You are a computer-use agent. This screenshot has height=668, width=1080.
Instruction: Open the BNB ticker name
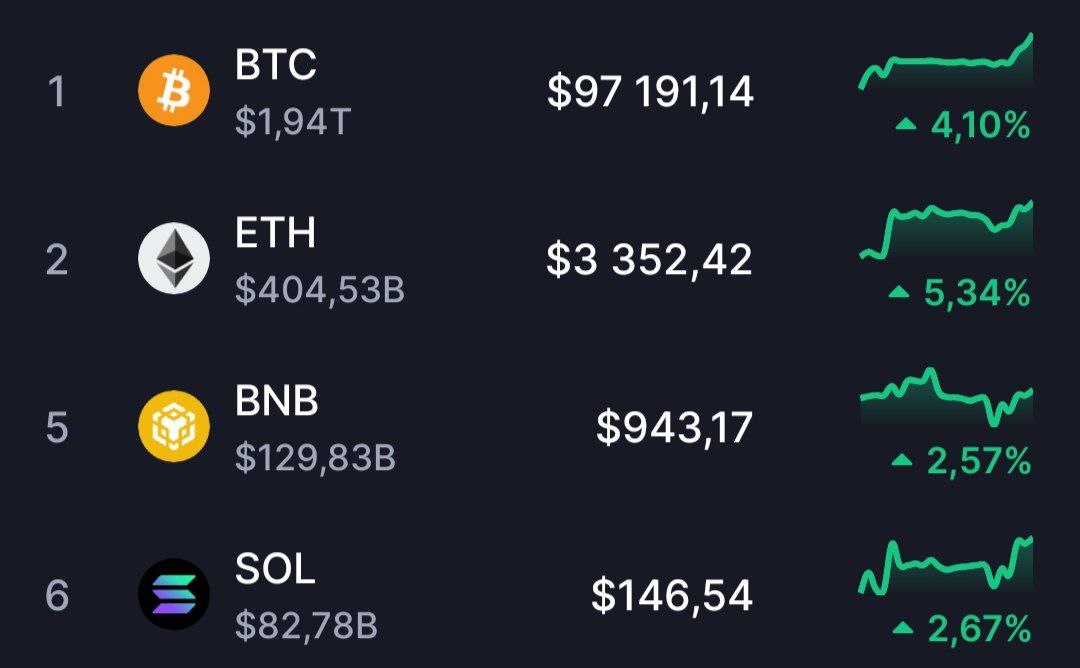pyautogui.click(x=277, y=402)
